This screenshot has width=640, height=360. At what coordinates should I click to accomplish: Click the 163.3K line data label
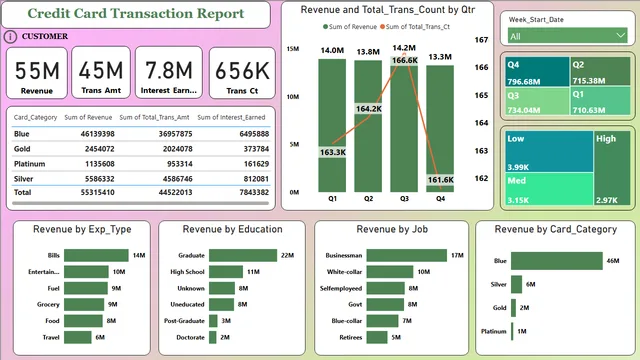333,152
